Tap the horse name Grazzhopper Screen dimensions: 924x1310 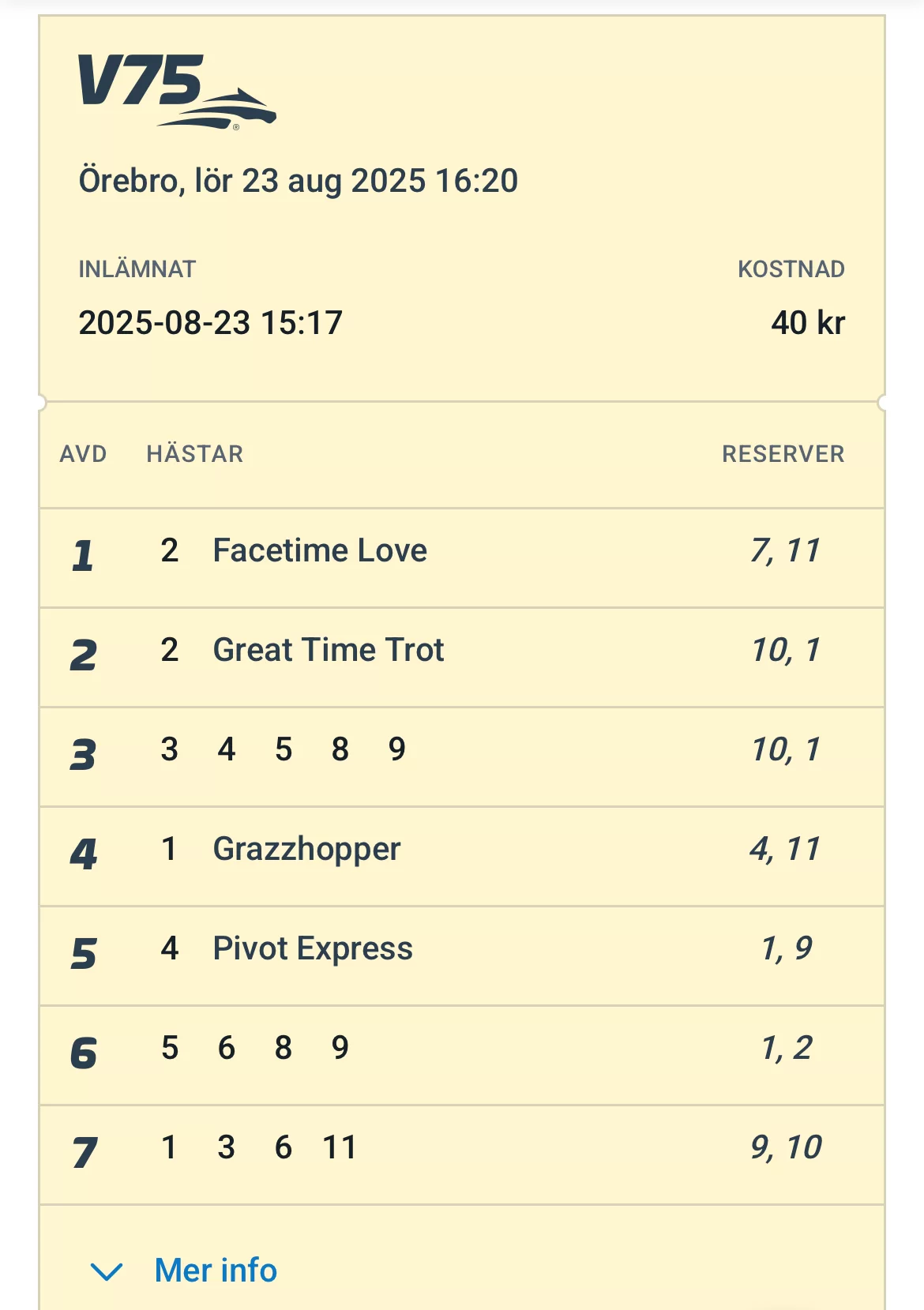point(306,849)
